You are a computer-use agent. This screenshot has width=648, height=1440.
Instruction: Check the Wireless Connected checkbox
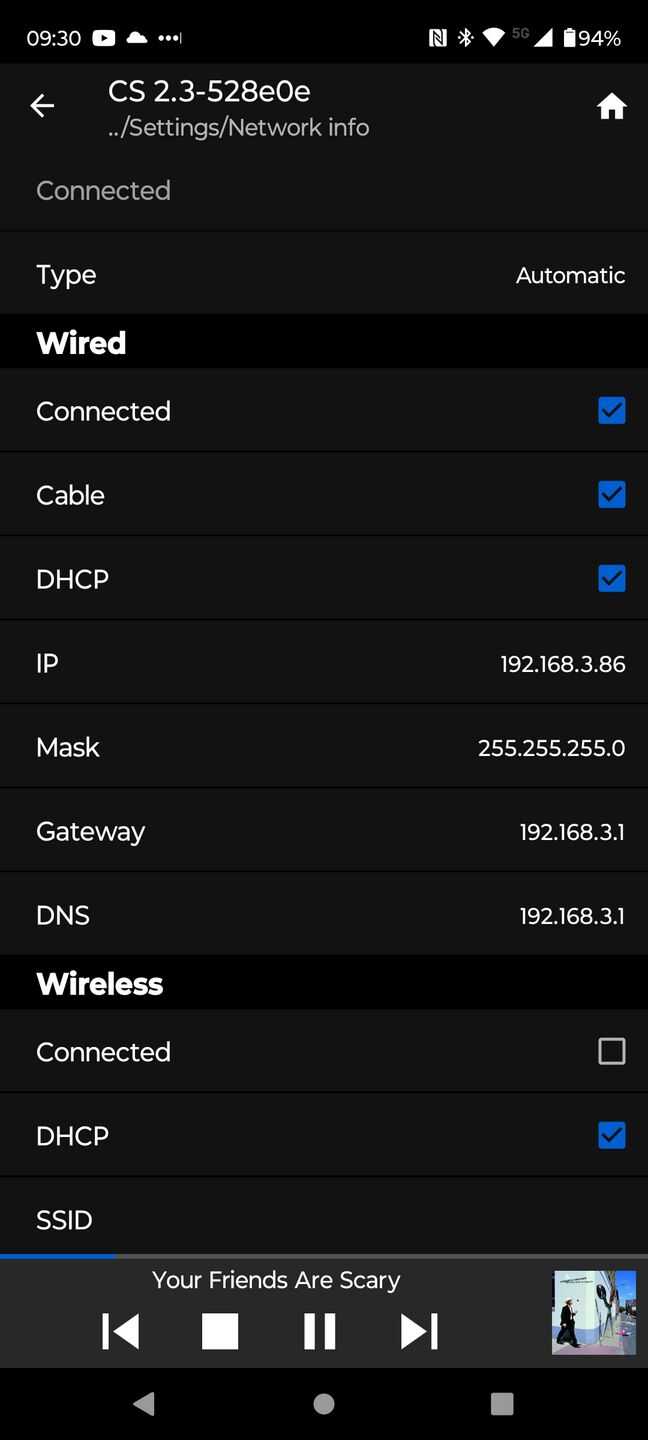pos(611,1051)
